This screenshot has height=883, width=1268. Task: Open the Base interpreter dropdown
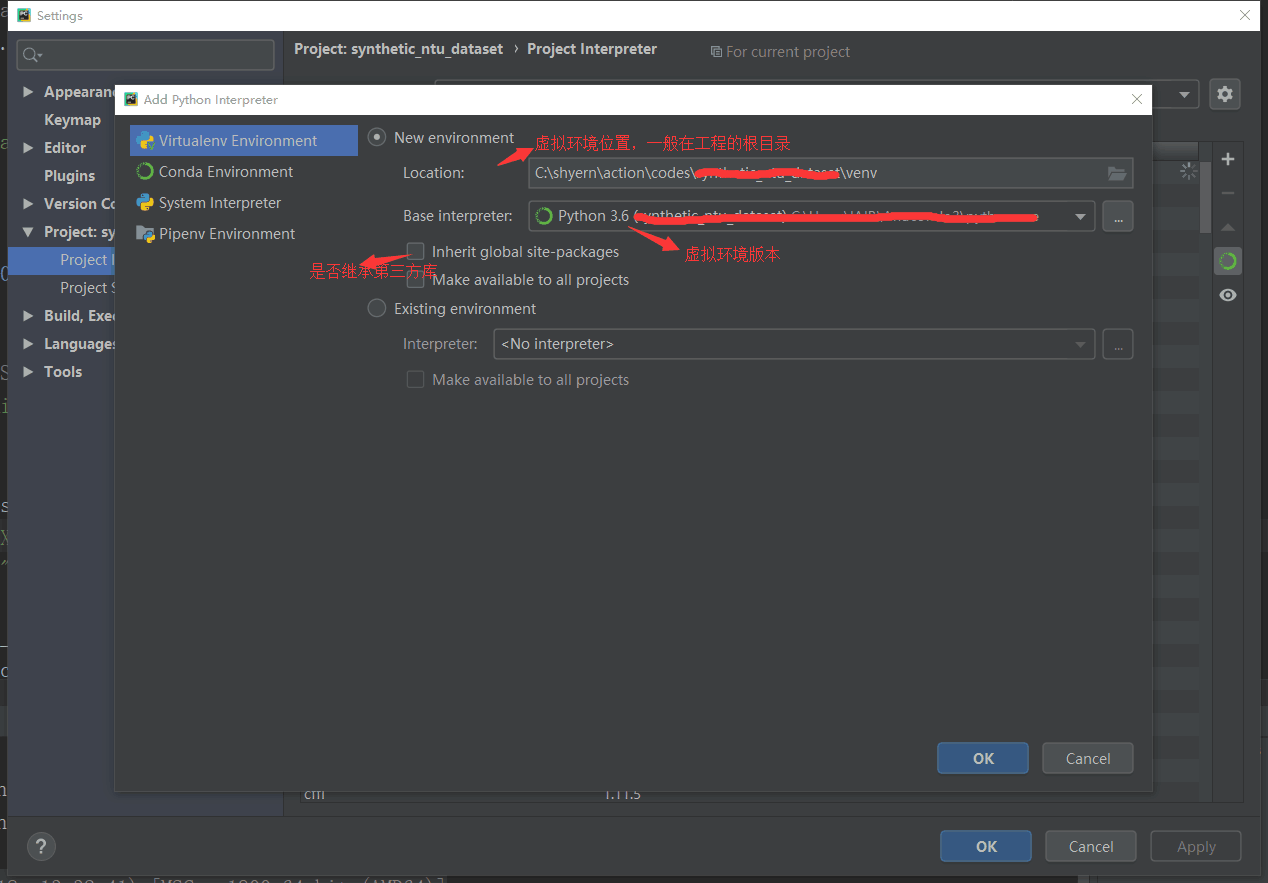click(1080, 216)
